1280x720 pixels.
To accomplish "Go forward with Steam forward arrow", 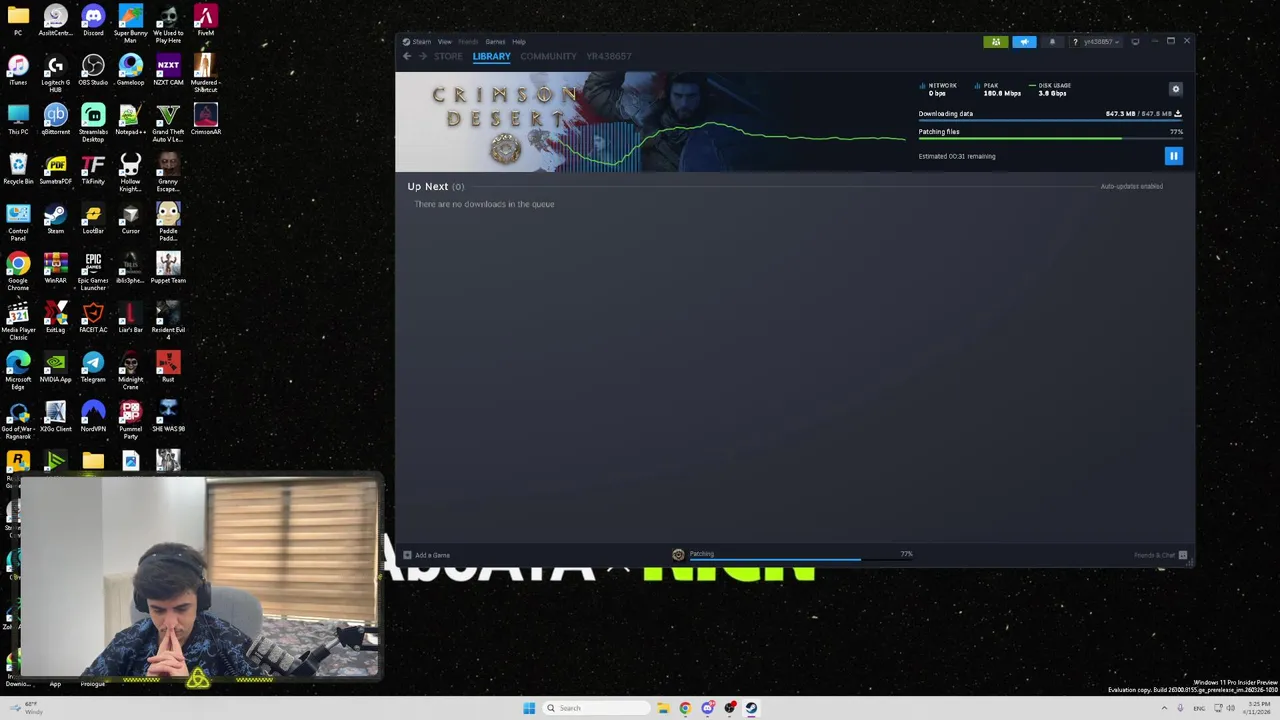I will [422, 56].
